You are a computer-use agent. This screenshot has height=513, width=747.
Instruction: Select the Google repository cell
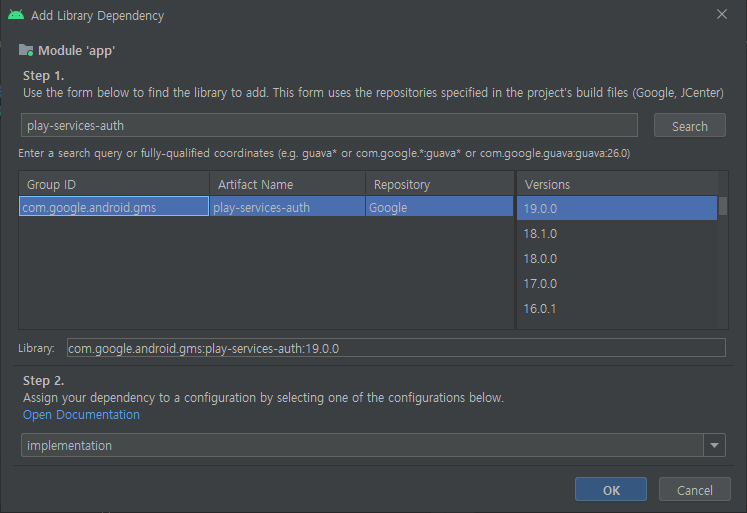439,207
